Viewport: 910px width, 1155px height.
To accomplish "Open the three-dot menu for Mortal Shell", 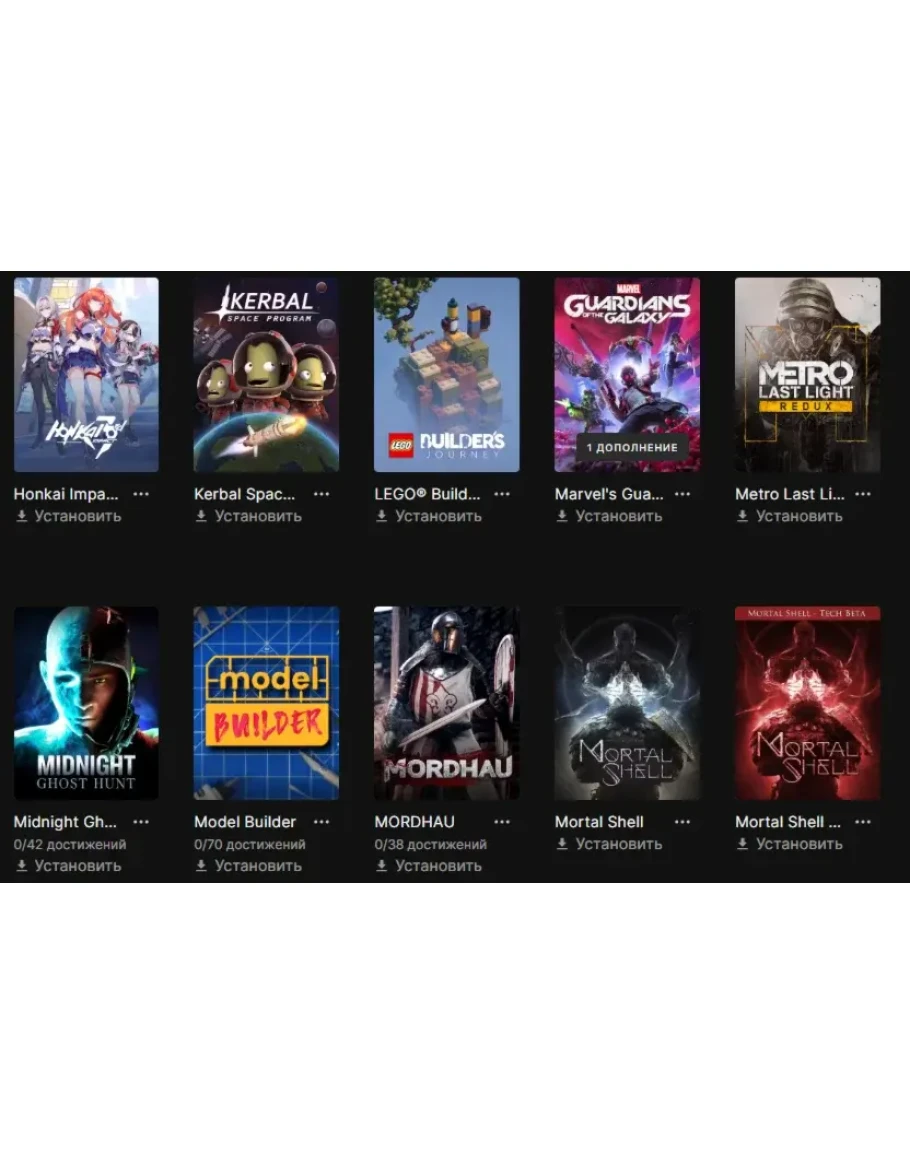I will pos(682,822).
